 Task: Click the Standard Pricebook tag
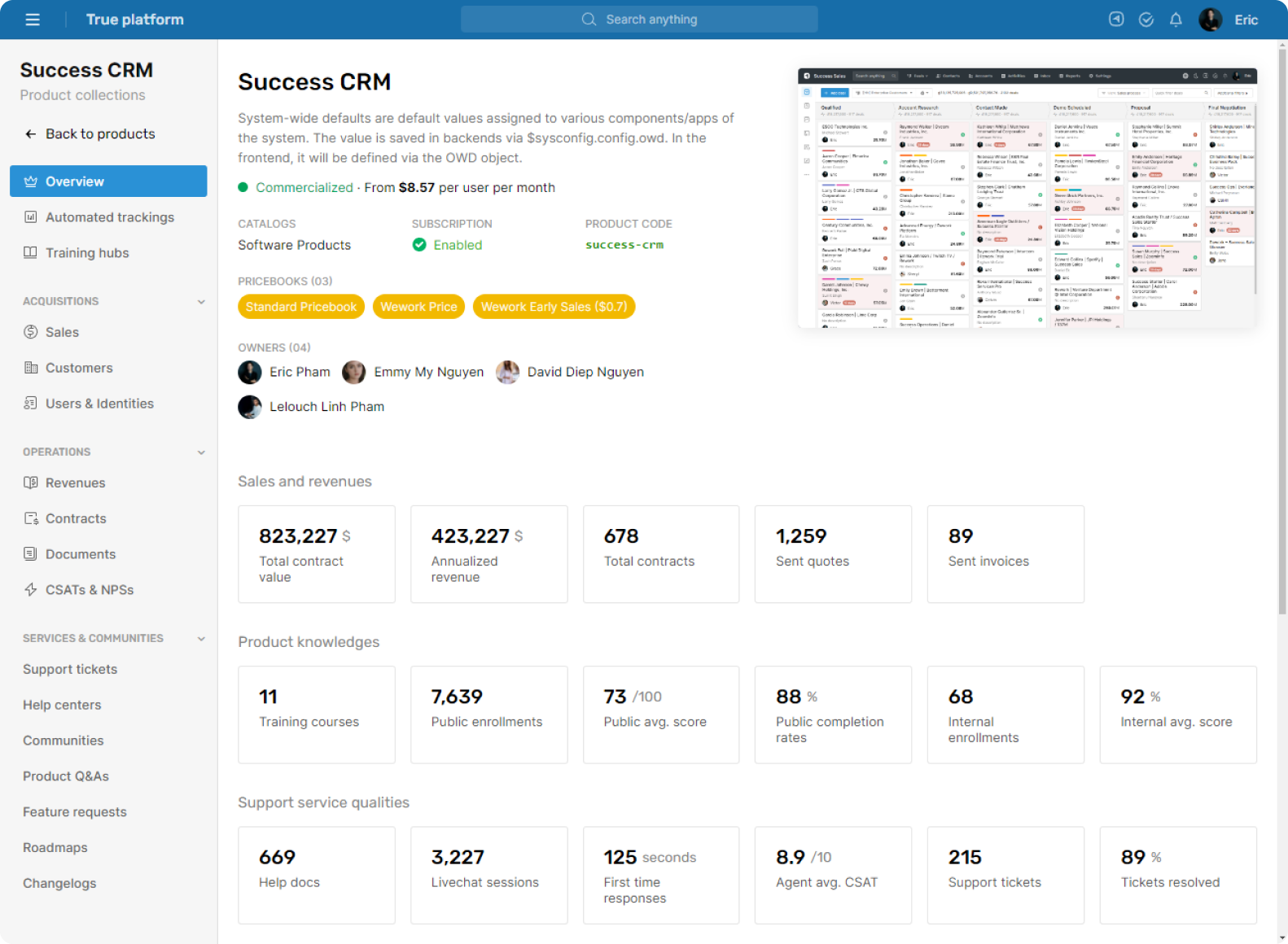pyautogui.click(x=301, y=307)
